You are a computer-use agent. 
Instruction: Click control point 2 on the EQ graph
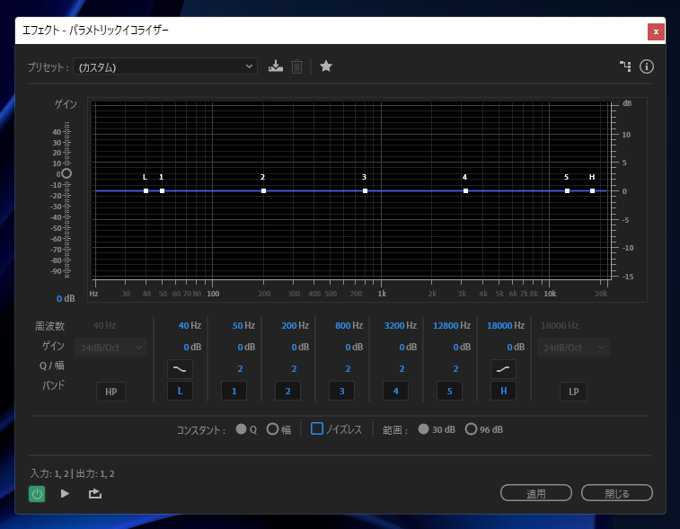point(264,191)
